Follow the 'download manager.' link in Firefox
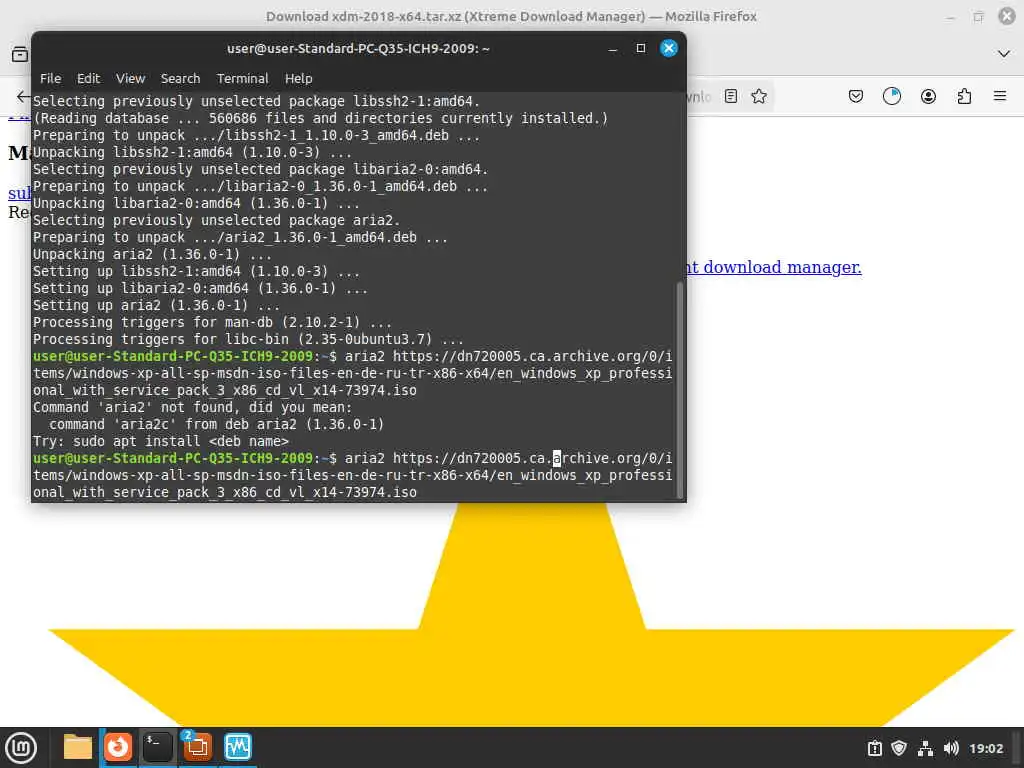 pyautogui.click(x=782, y=267)
